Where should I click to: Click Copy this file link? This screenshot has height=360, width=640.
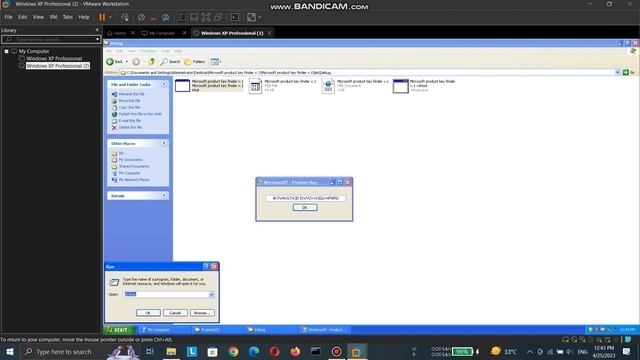click(129, 107)
